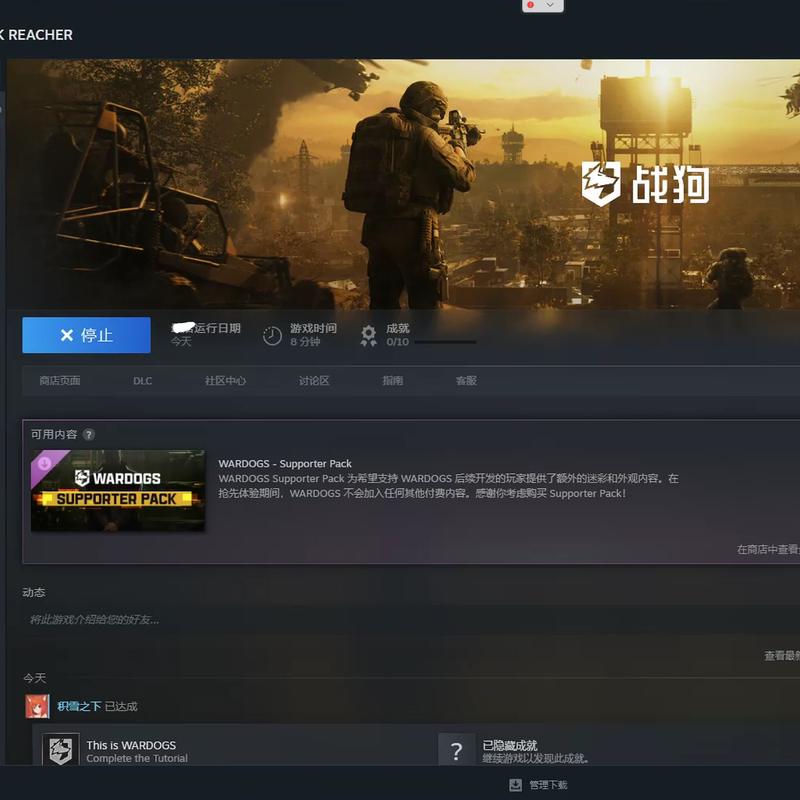The height and width of the screenshot is (800, 800).
Task: Click the 成就 0/10 achievements label
Action: tap(397, 335)
